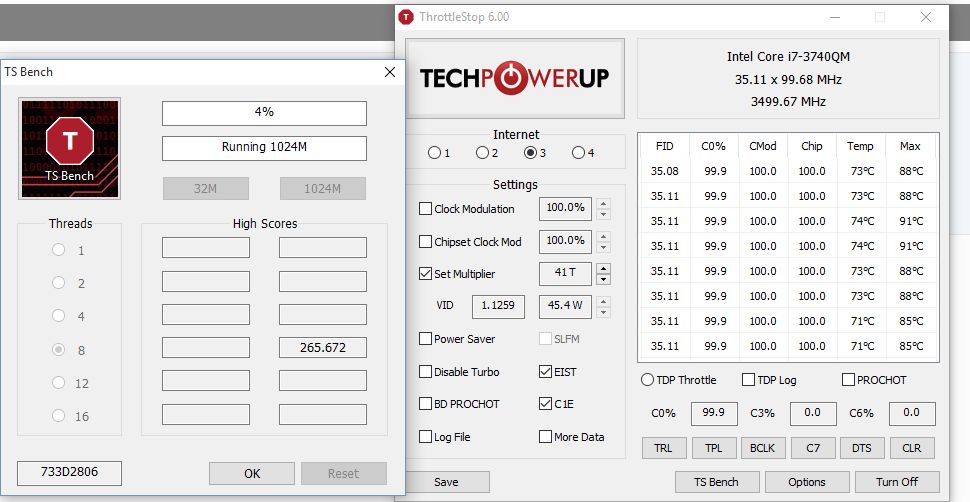Close the ThrottleStop window
The image size is (970, 502).
(925, 17)
